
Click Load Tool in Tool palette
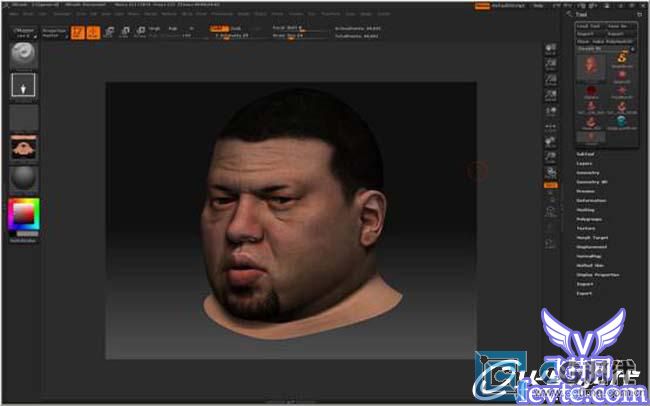point(589,26)
